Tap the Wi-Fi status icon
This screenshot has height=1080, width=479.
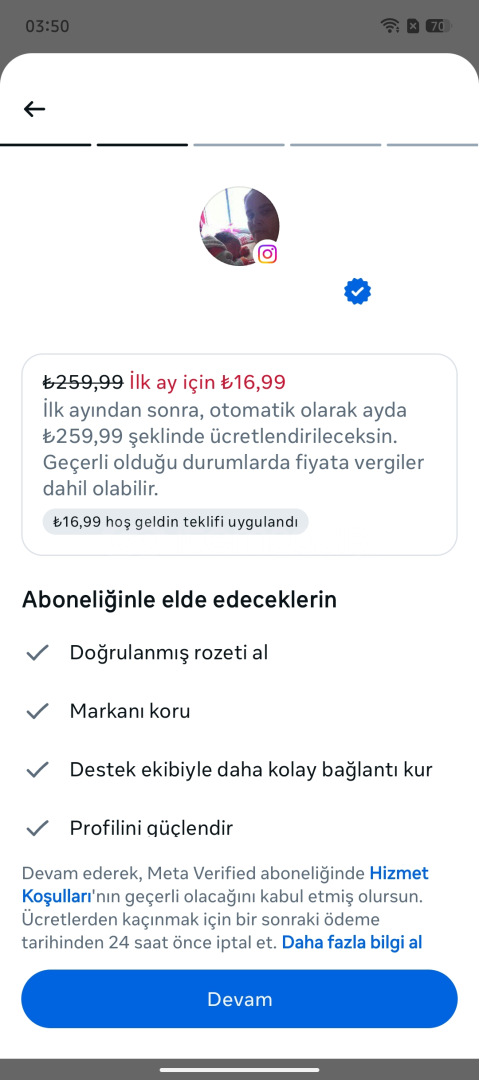390,26
